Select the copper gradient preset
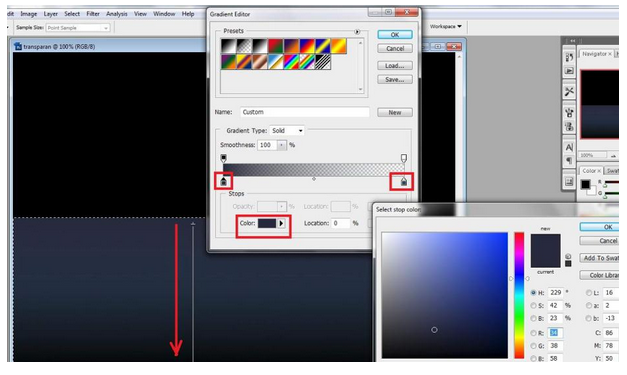 pyautogui.click(x=260, y=62)
